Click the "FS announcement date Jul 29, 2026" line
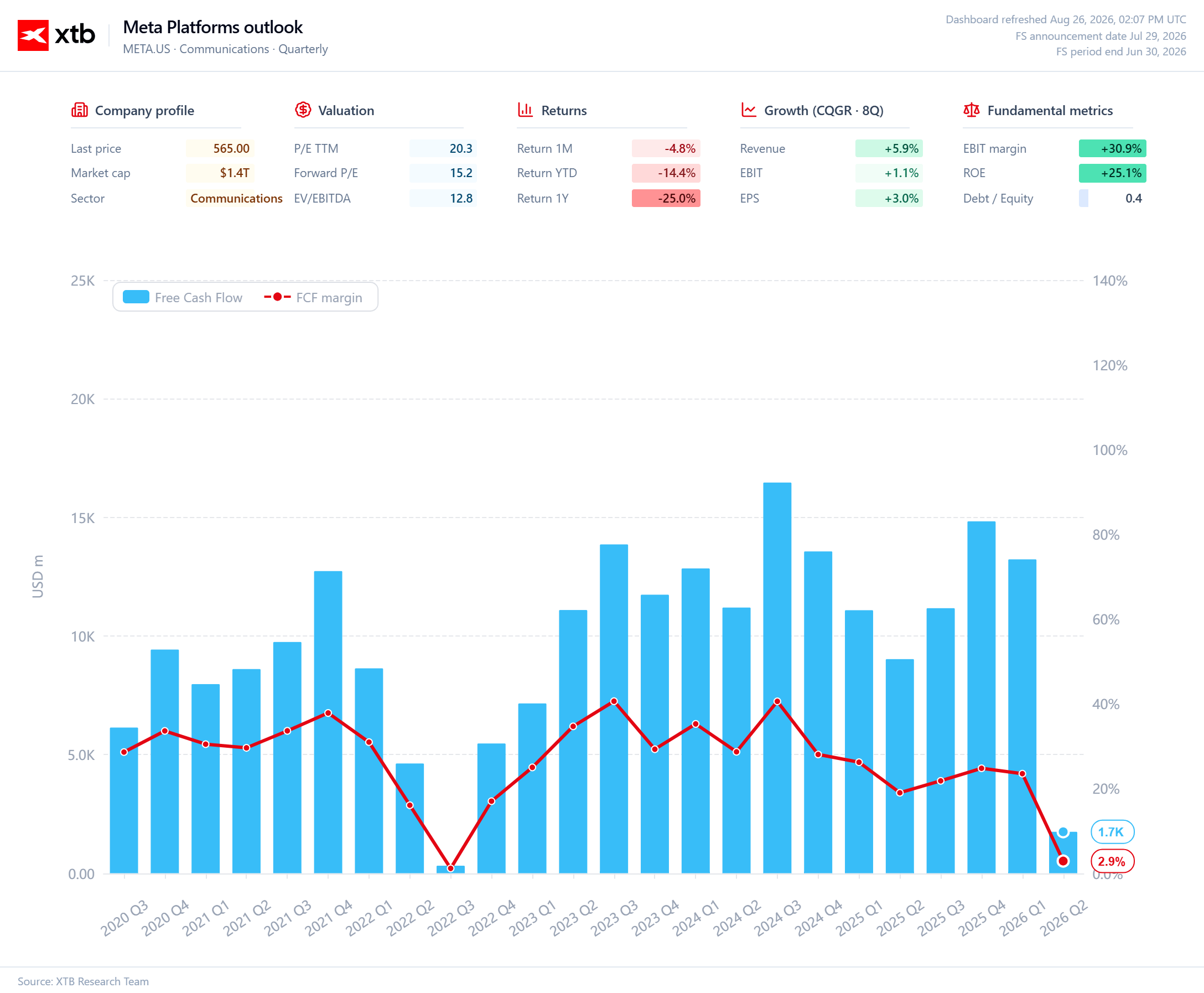This screenshot has width=1204, height=993. point(1101,36)
